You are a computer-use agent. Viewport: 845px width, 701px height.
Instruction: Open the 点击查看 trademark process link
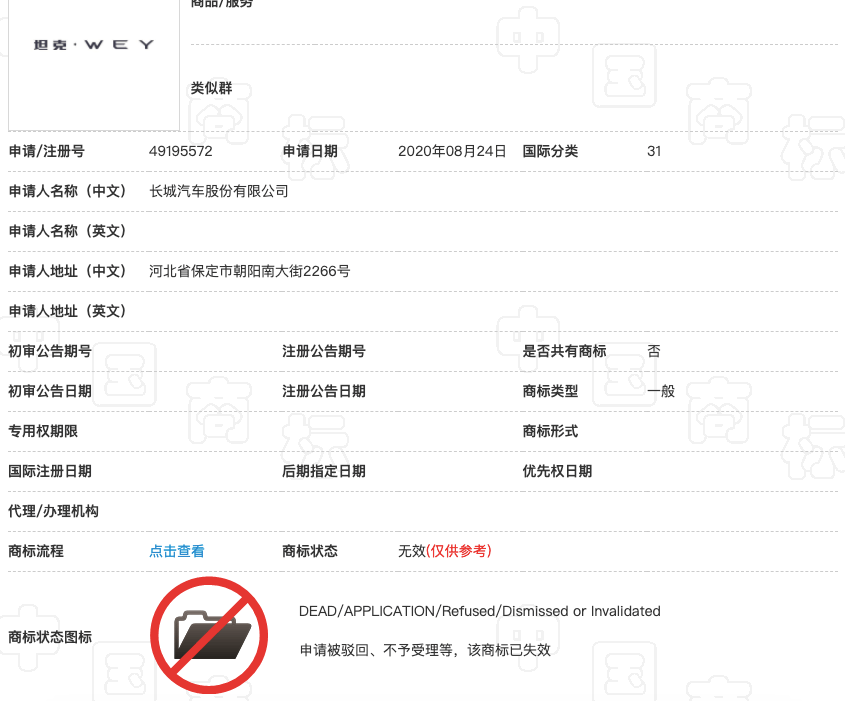[177, 550]
